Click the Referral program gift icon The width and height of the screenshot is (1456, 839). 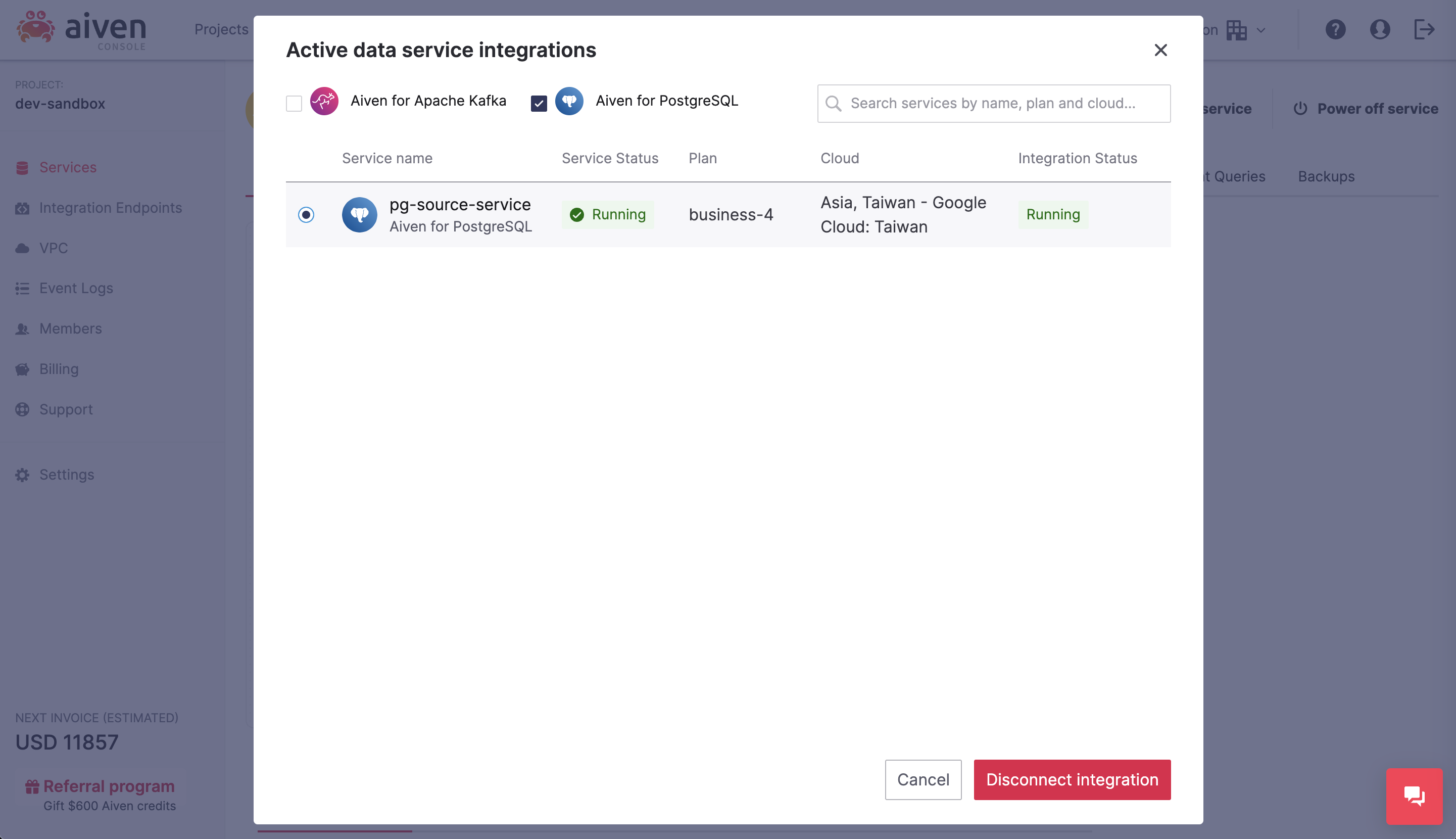[x=32, y=786]
